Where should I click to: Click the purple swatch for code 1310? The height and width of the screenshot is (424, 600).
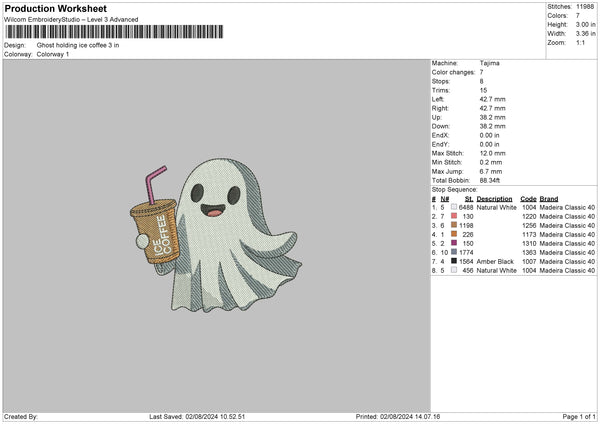coord(454,243)
